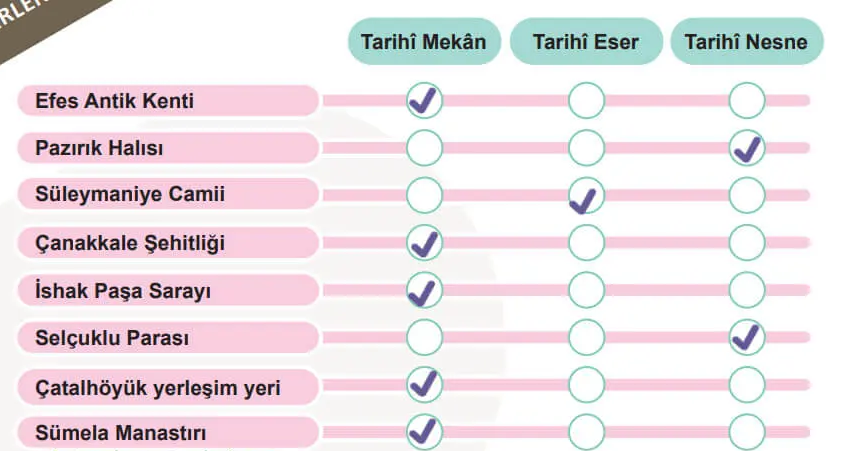Check Tarihî Eser for Efes Antik Kenti
Screen dimensions: 854x451
[x=586, y=100]
